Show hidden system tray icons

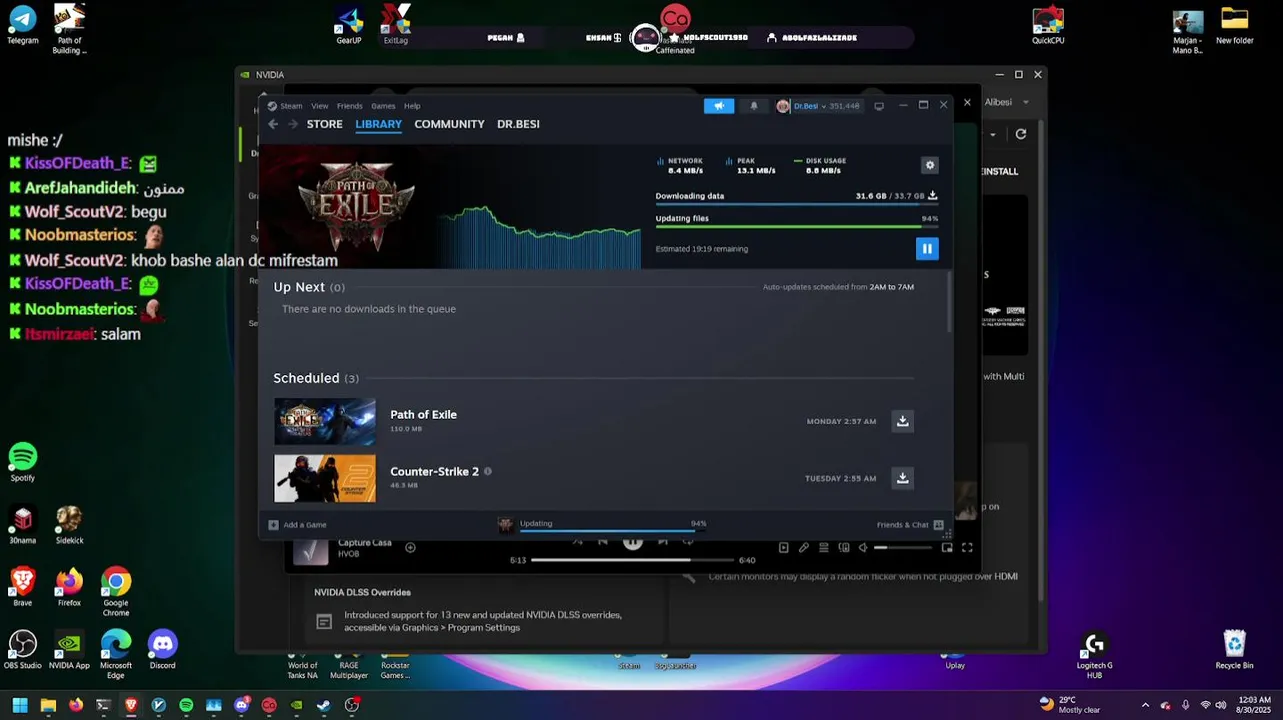1146,705
